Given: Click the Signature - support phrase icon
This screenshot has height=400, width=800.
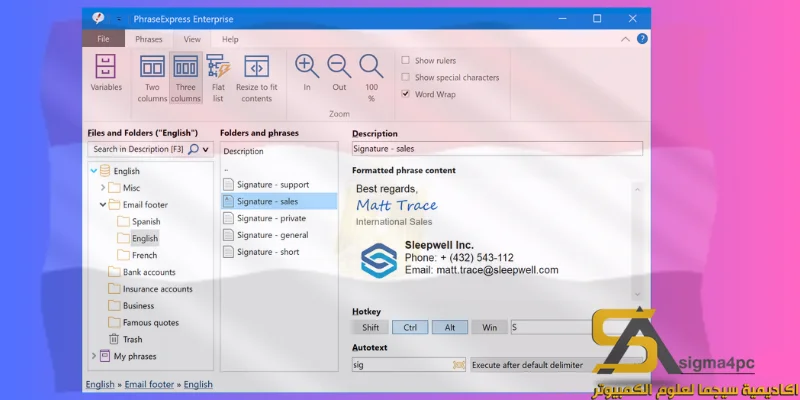Looking at the screenshot, I should (229, 185).
